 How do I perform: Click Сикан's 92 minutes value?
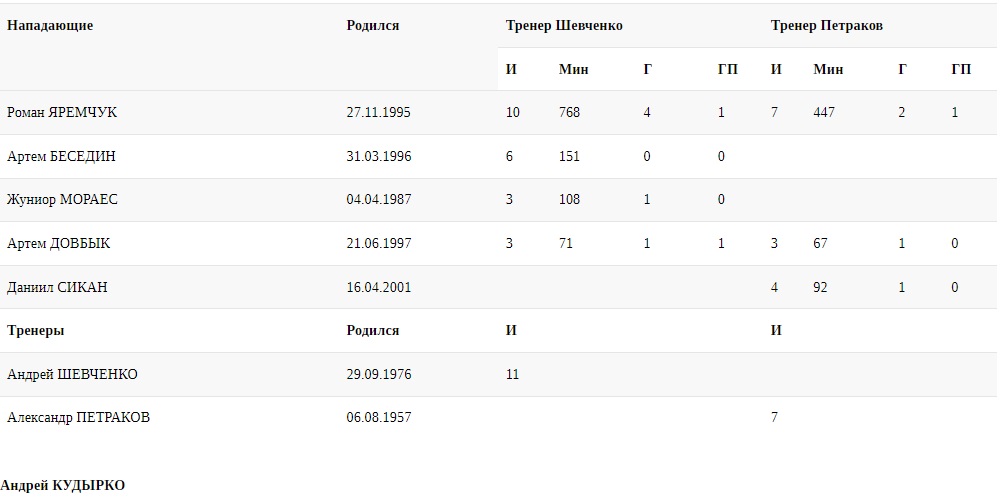tap(822, 288)
